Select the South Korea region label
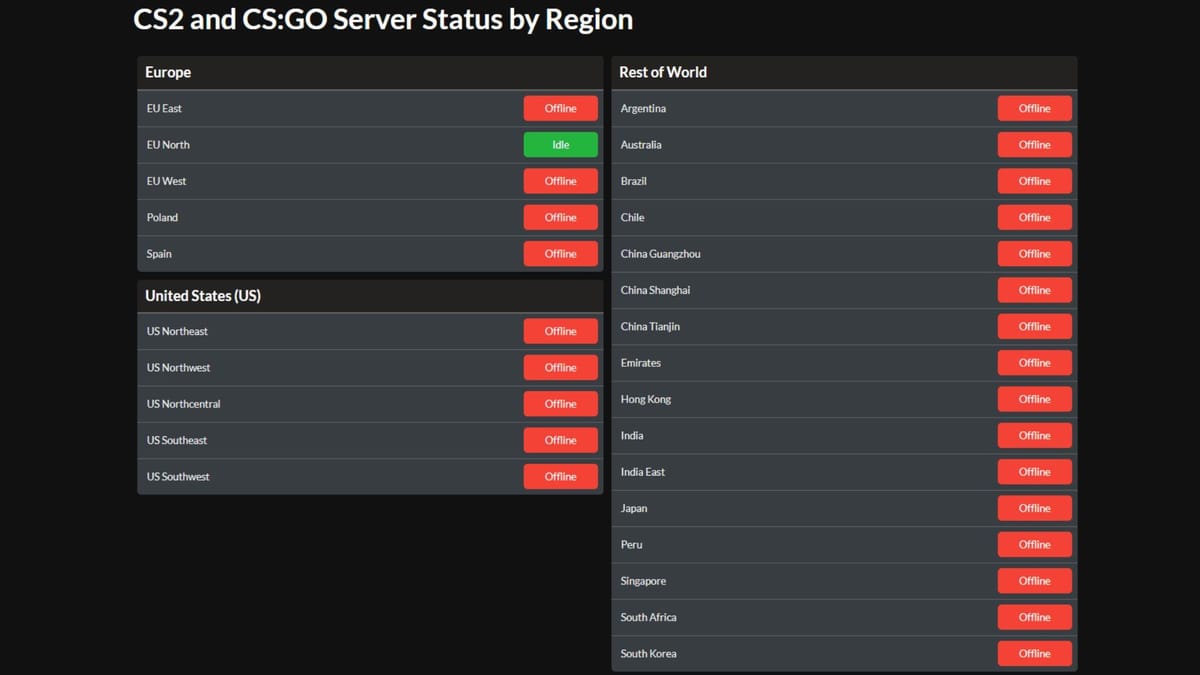Viewport: 1200px width, 675px height. [648, 654]
